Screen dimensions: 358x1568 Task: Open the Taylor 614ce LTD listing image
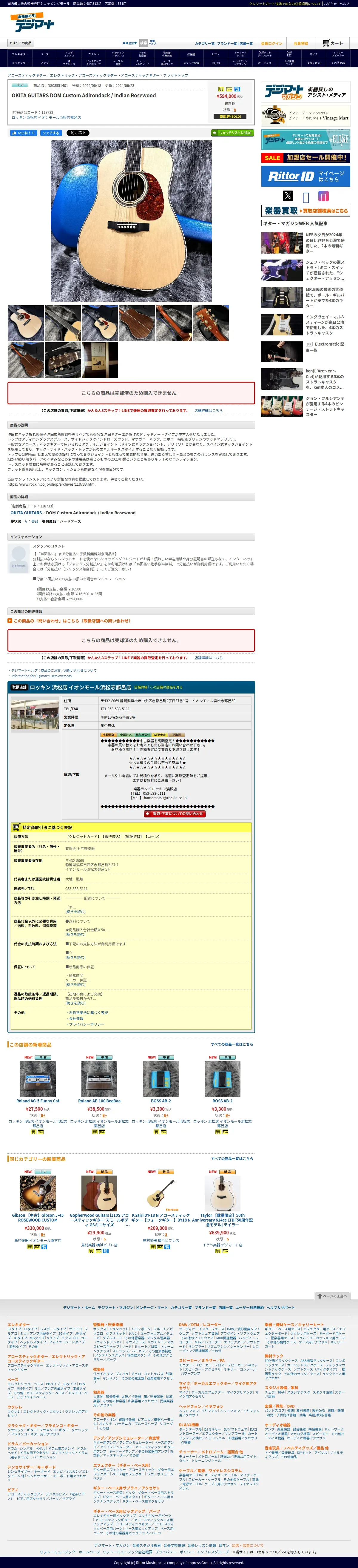[x=223, y=1193]
